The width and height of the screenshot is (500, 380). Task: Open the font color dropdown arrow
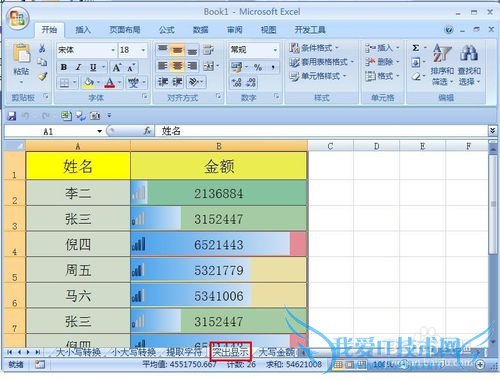pyautogui.click(x=120, y=82)
